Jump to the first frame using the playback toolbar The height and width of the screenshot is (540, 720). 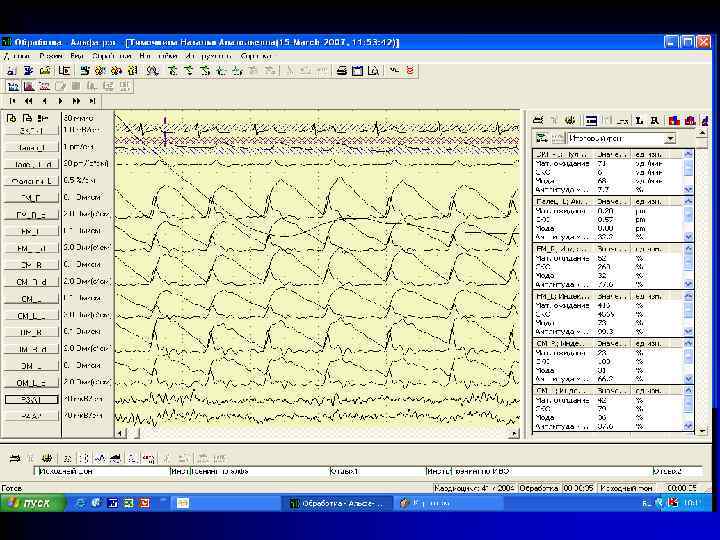pos(13,101)
